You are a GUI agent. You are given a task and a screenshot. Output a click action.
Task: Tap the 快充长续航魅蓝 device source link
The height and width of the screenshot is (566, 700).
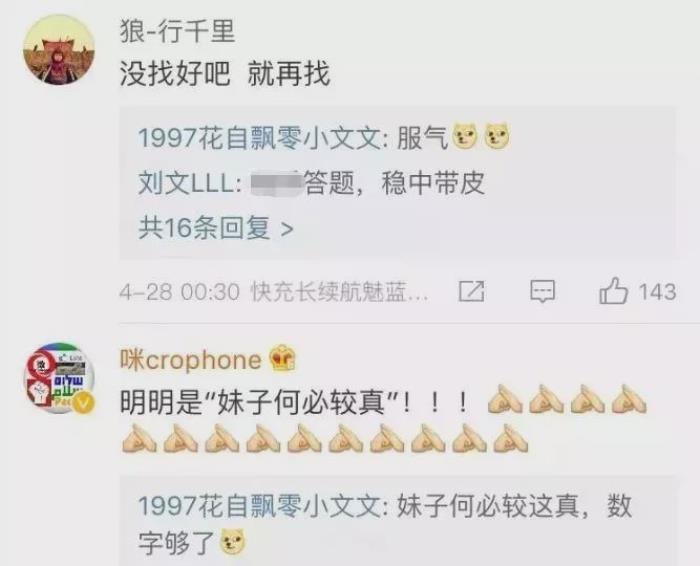click(x=339, y=292)
